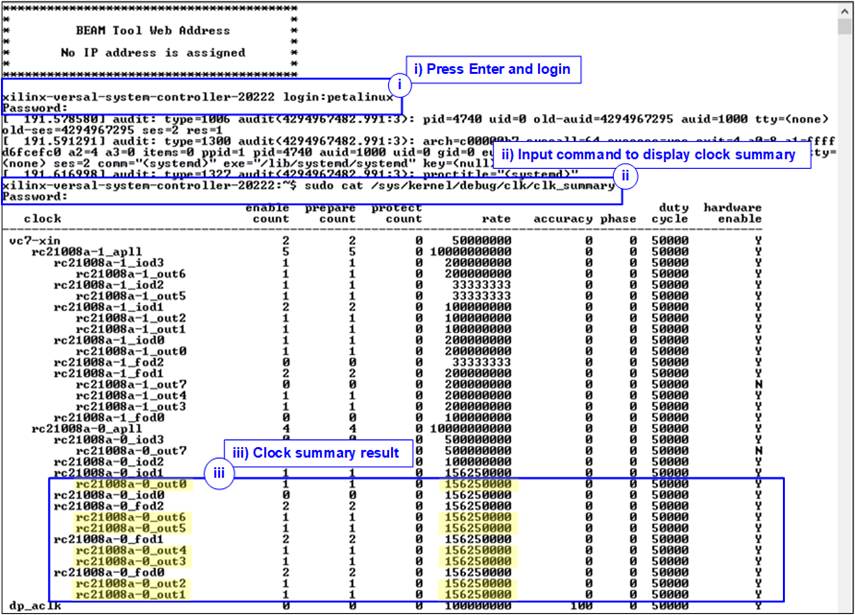
Task: Select the "rc21008a-1_iod0" clock name
Action: point(109,340)
